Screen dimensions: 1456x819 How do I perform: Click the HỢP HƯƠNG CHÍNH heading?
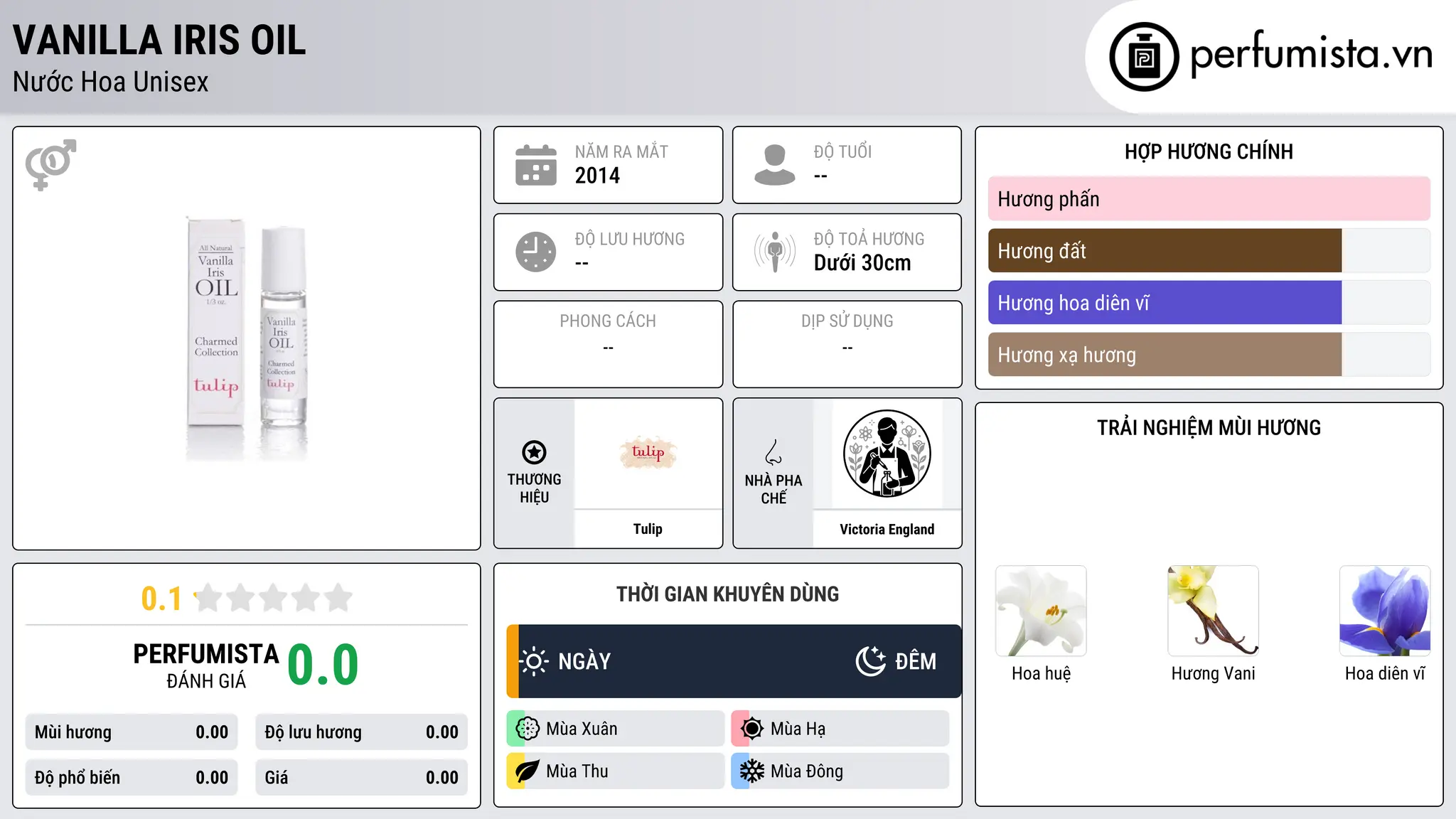1209,151
